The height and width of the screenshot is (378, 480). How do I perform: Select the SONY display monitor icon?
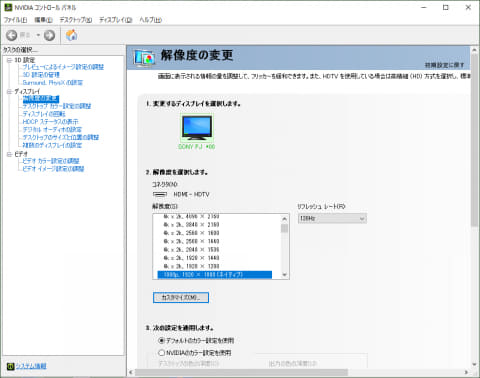coord(197,128)
